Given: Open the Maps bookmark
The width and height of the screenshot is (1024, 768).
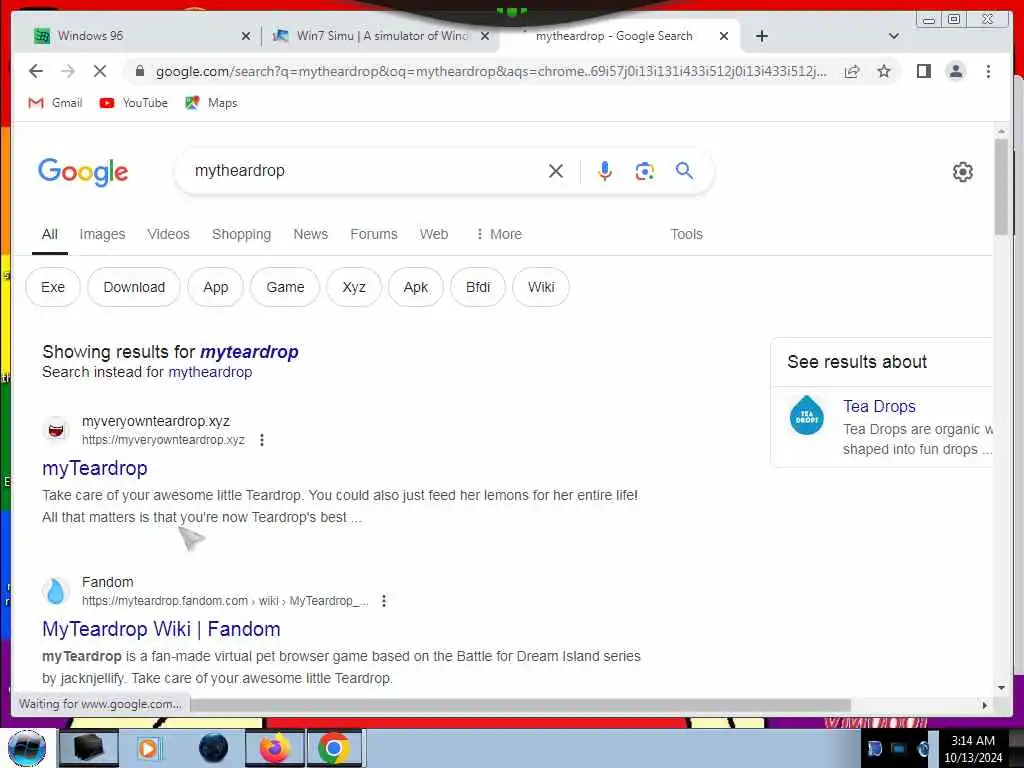Looking at the screenshot, I should pyautogui.click(x=211, y=103).
